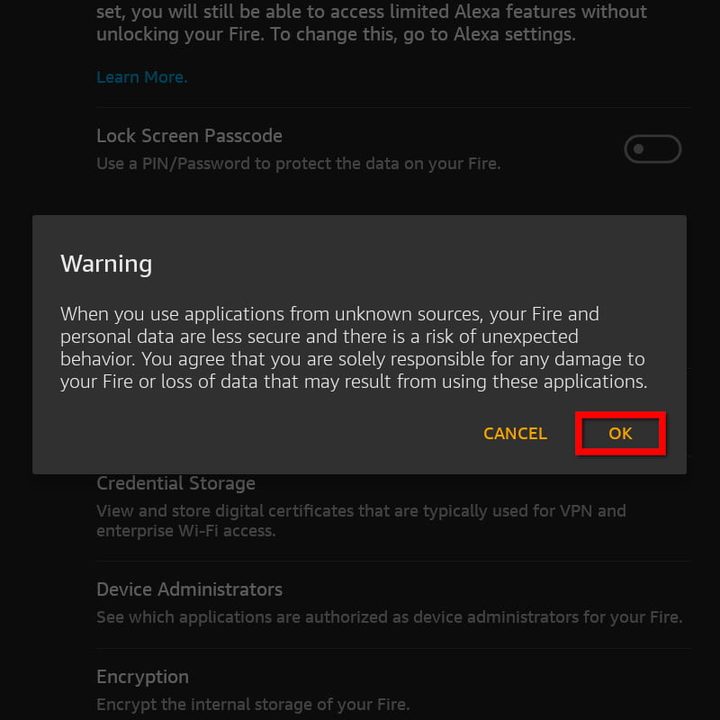
Task: Open Device Administrators settings
Action: tap(189, 589)
